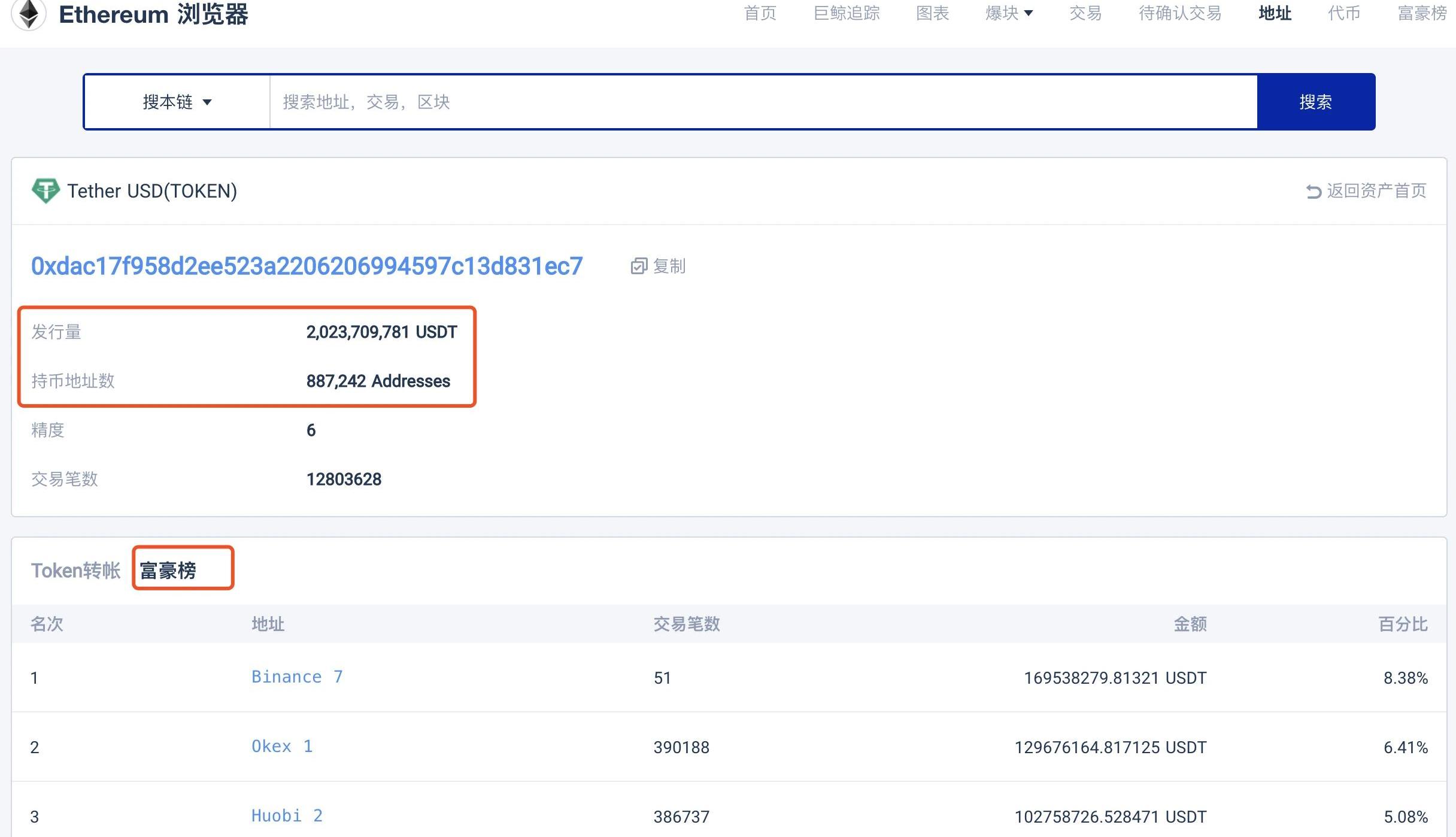Open 巨鲸追踪 navigation item
The width and height of the screenshot is (1456, 837).
click(847, 13)
